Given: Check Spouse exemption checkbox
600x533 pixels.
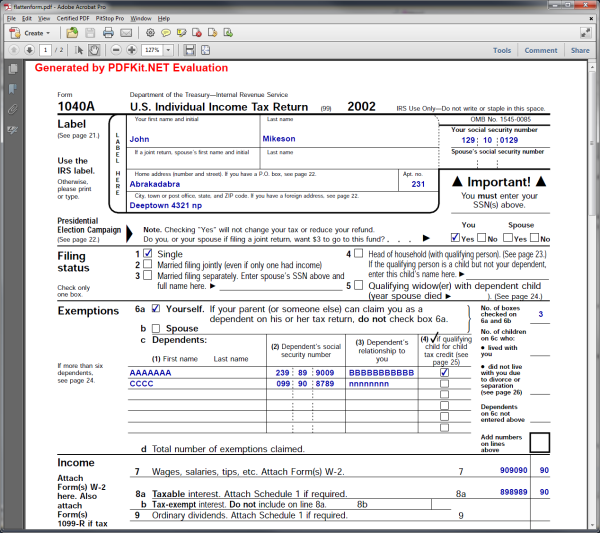Looking at the screenshot, I should [x=156, y=328].
